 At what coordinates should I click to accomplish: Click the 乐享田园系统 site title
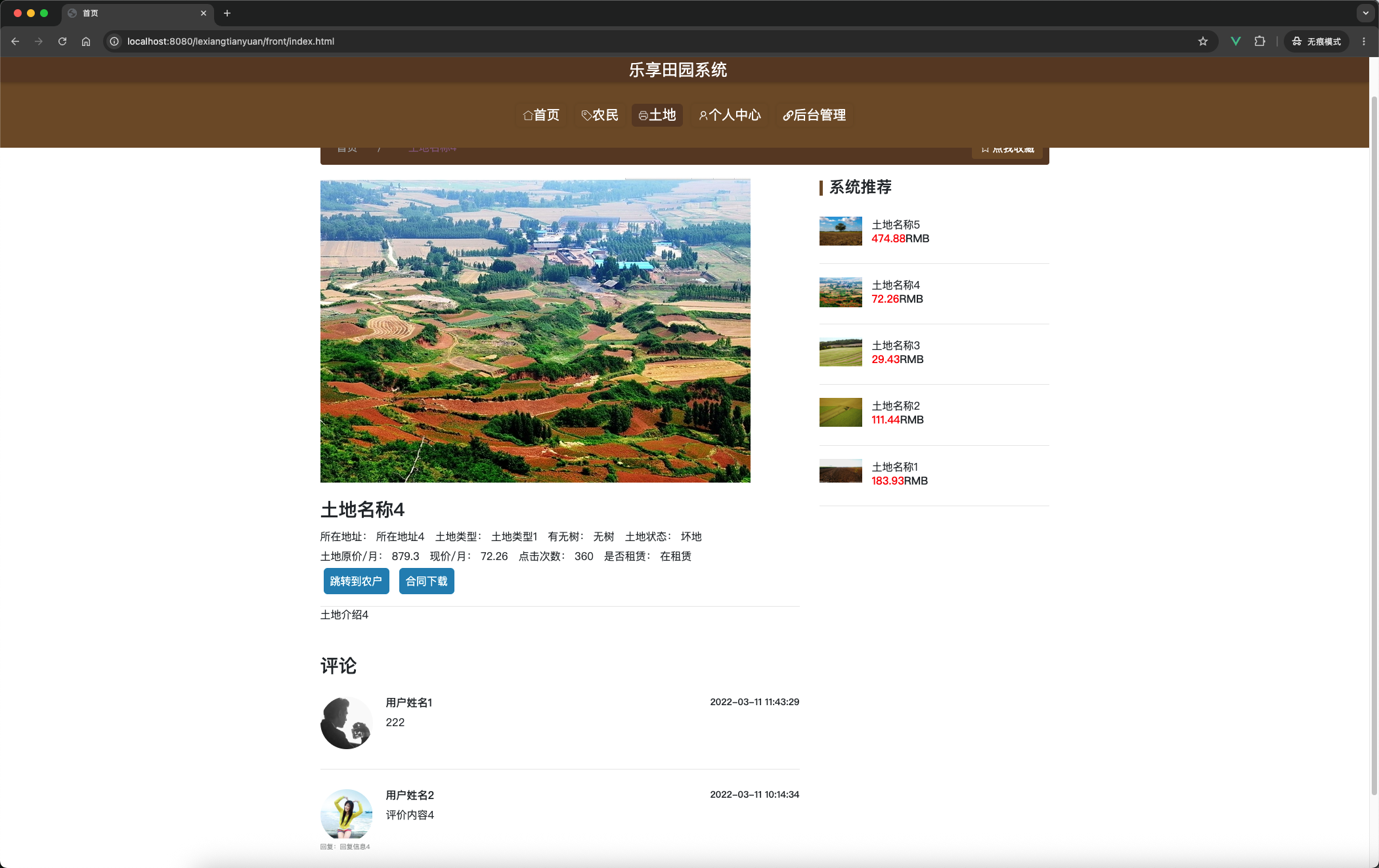coord(678,70)
